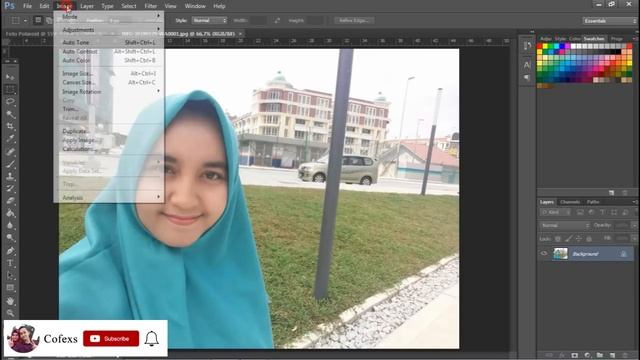Select the Rectangular Marquee tool
Viewport: 640px width, 360px height.
10,89
